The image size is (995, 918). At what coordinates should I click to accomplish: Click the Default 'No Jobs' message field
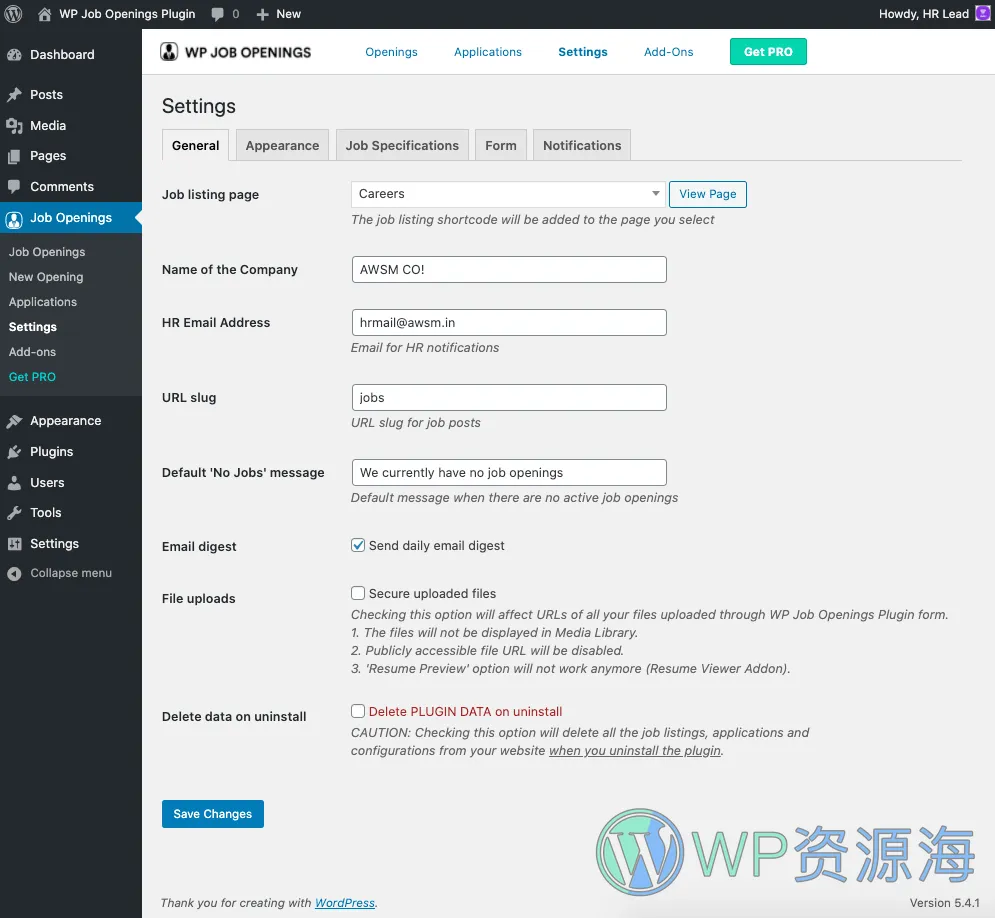click(509, 473)
